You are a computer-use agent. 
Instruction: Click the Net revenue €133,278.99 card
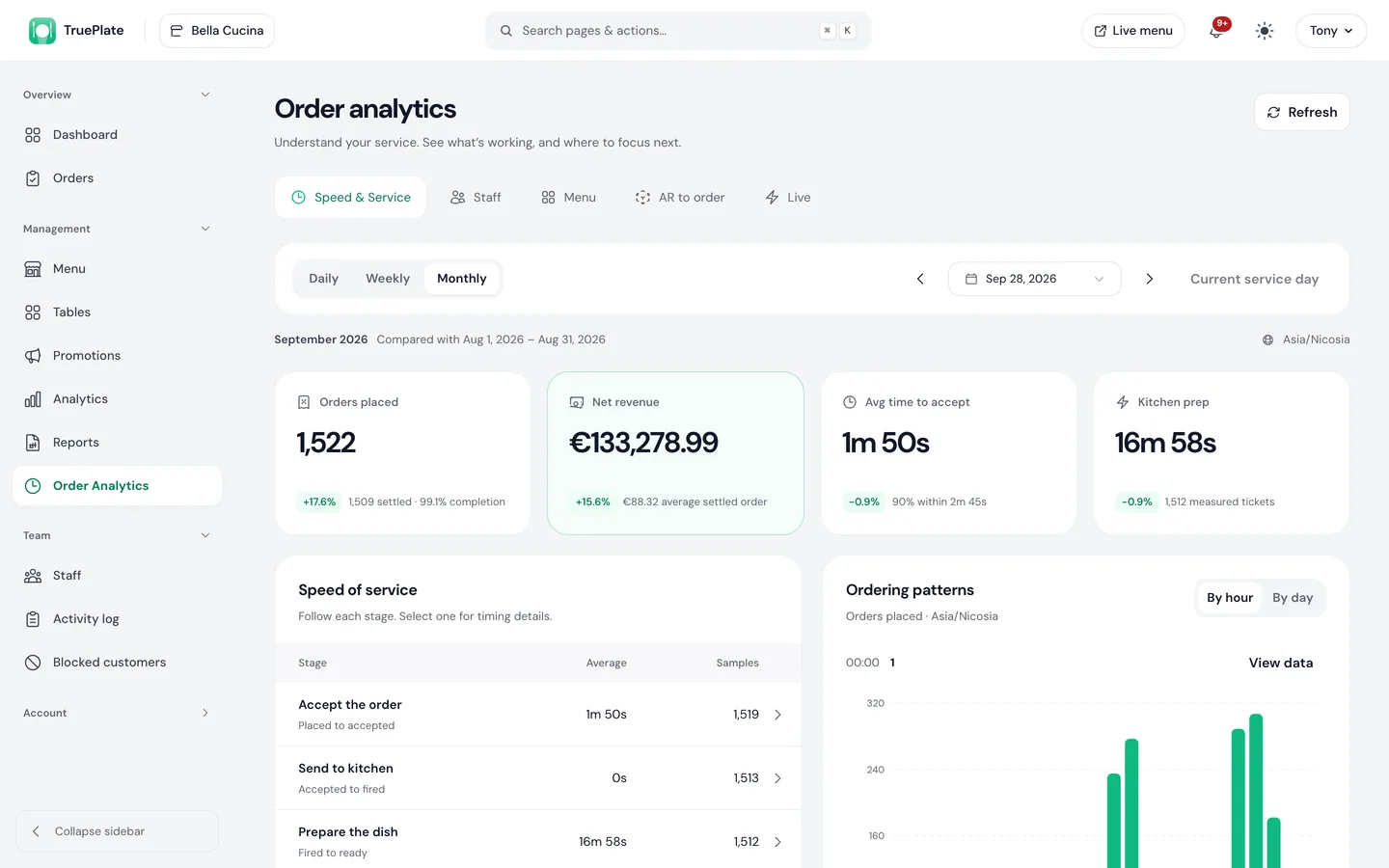(x=675, y=453)
